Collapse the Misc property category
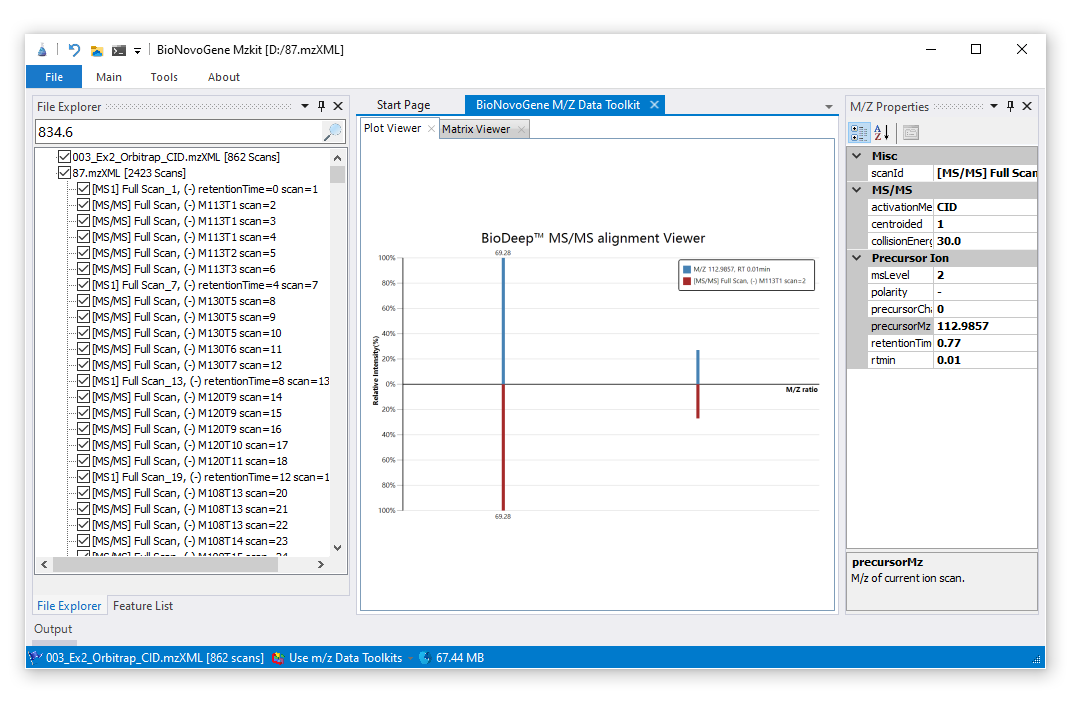 click(857, 156)
